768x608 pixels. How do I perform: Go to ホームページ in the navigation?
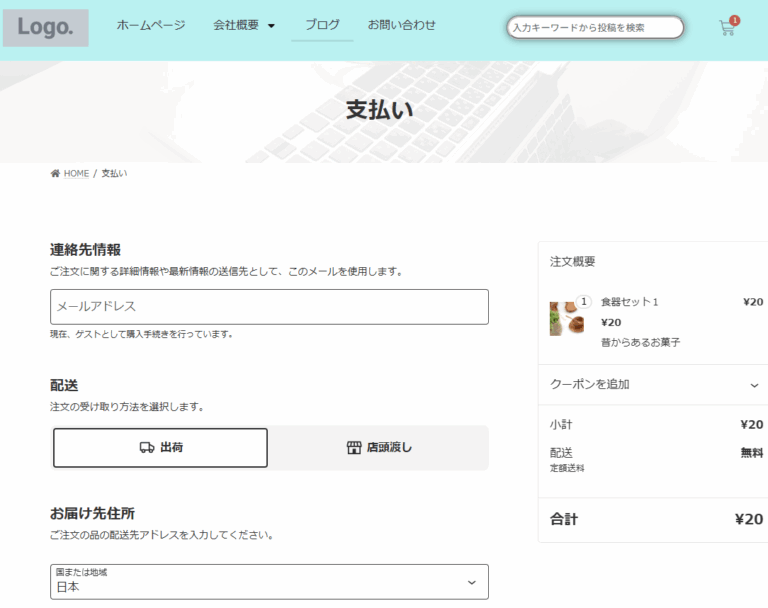pos(151,25)
